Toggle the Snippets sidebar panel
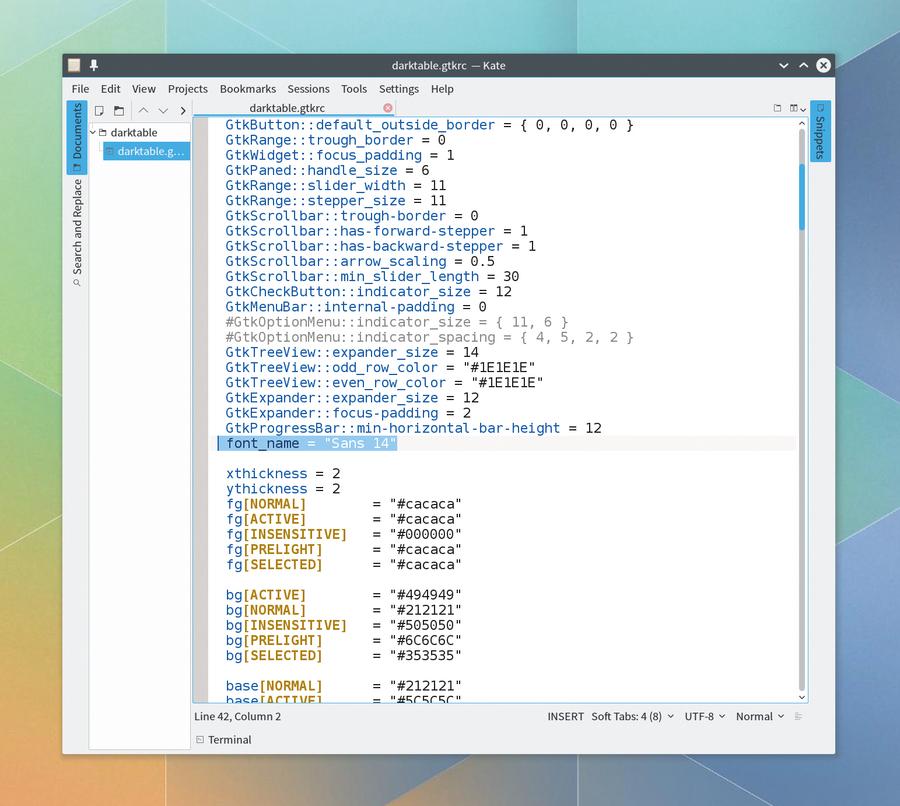Screen dimensions: 900x806 820,131
